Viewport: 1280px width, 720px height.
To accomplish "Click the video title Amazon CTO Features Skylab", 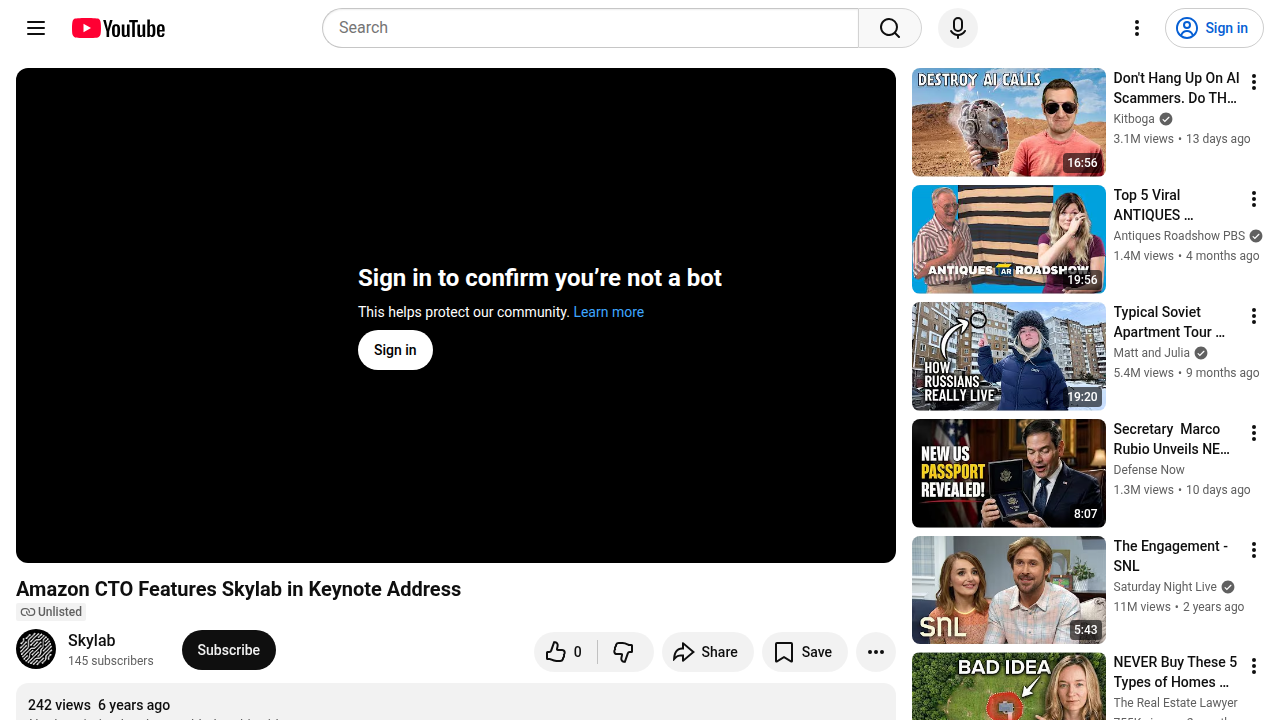I will coord(239,589).
